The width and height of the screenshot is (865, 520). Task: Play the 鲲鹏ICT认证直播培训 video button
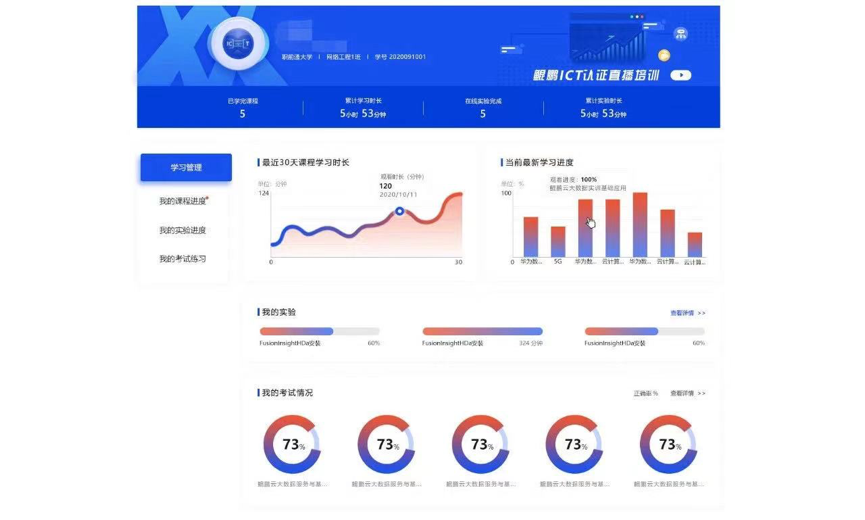tap(681, 75)
